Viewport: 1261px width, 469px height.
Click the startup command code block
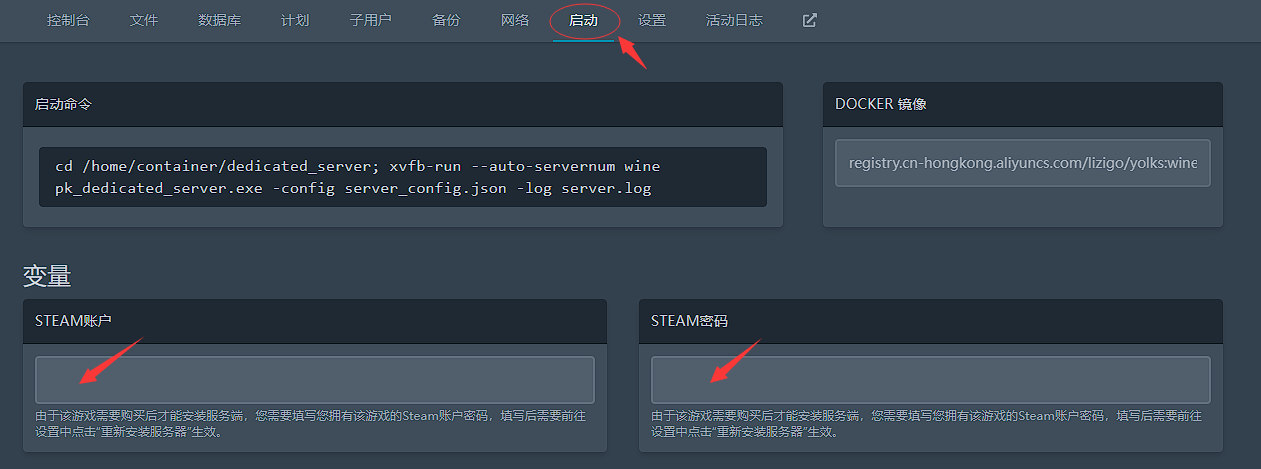[403, 177]
